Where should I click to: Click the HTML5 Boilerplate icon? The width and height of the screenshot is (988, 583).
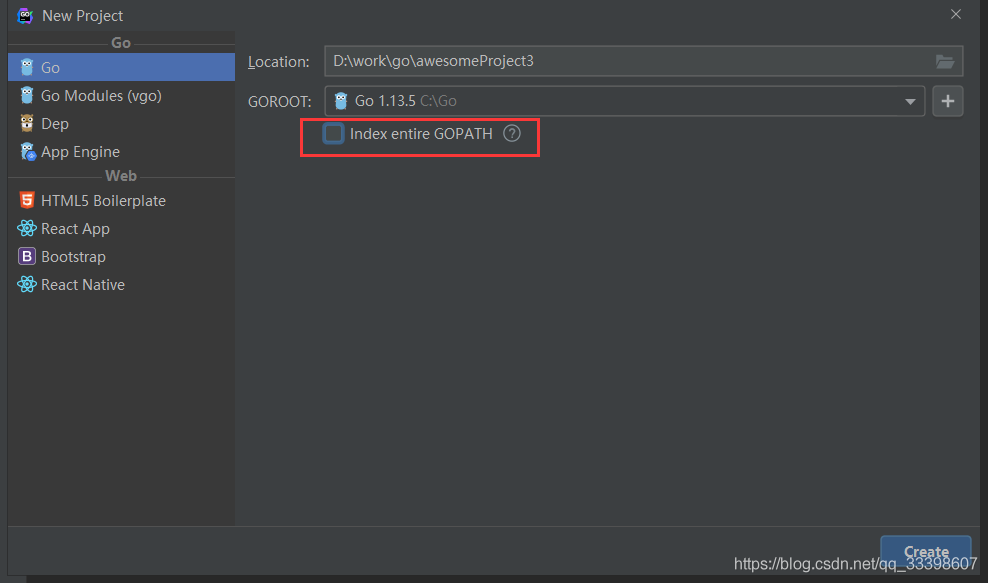click(x=26, y=201)
